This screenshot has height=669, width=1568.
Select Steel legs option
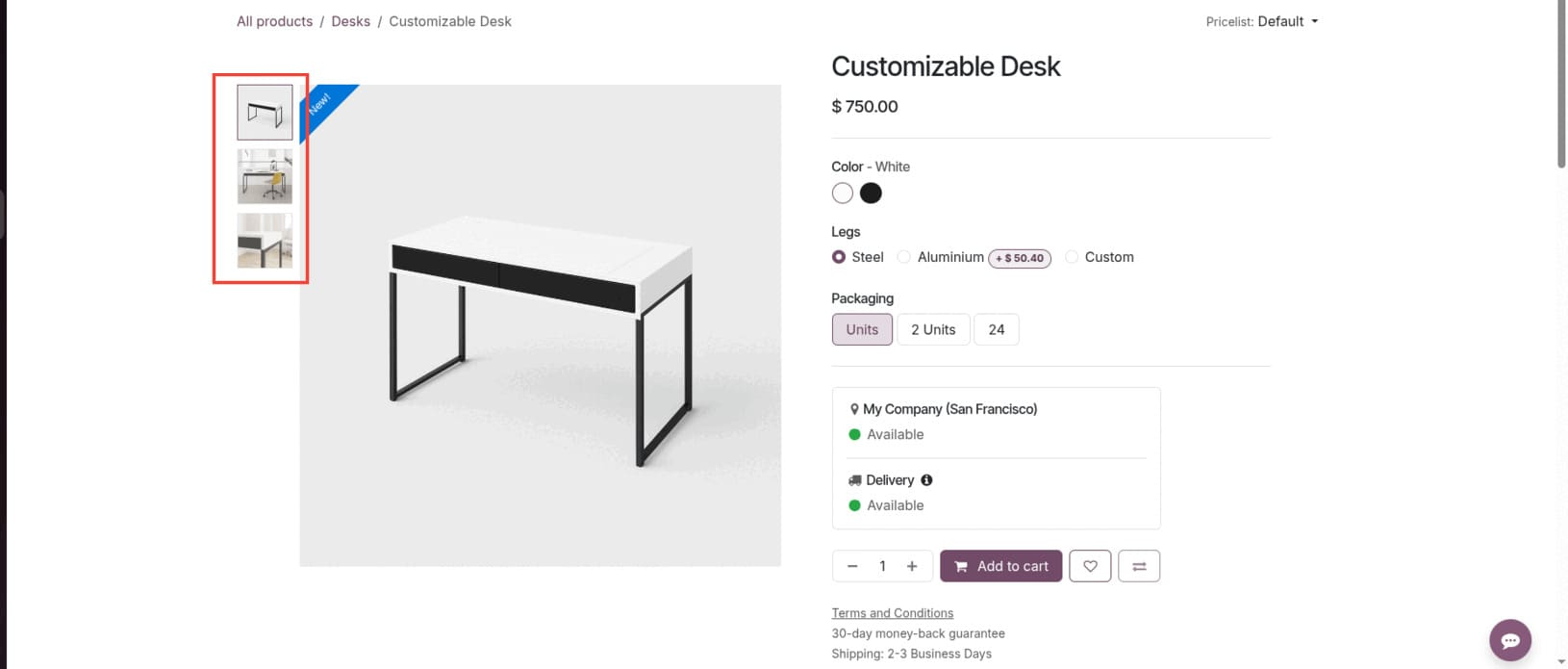[839, 257]
